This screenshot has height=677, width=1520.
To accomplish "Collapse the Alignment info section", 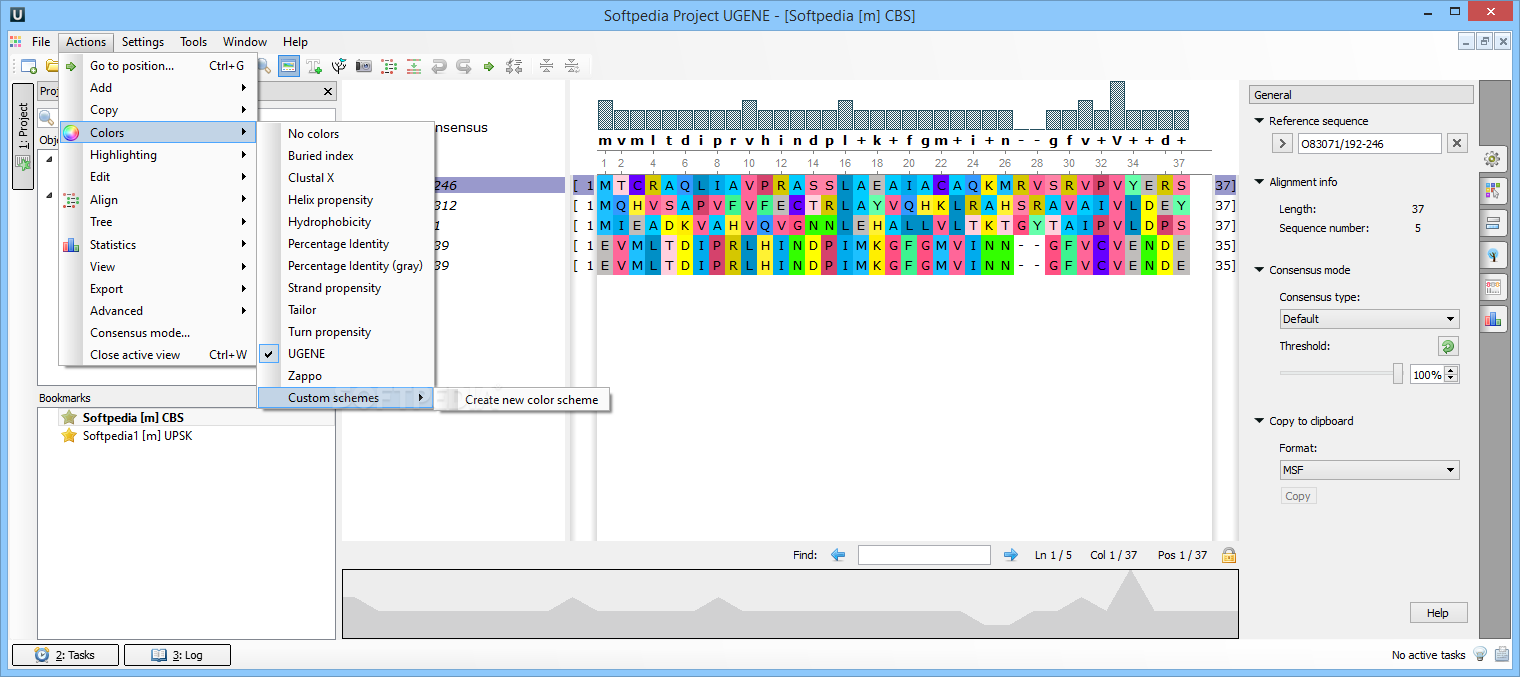I will pos(1259,182).
